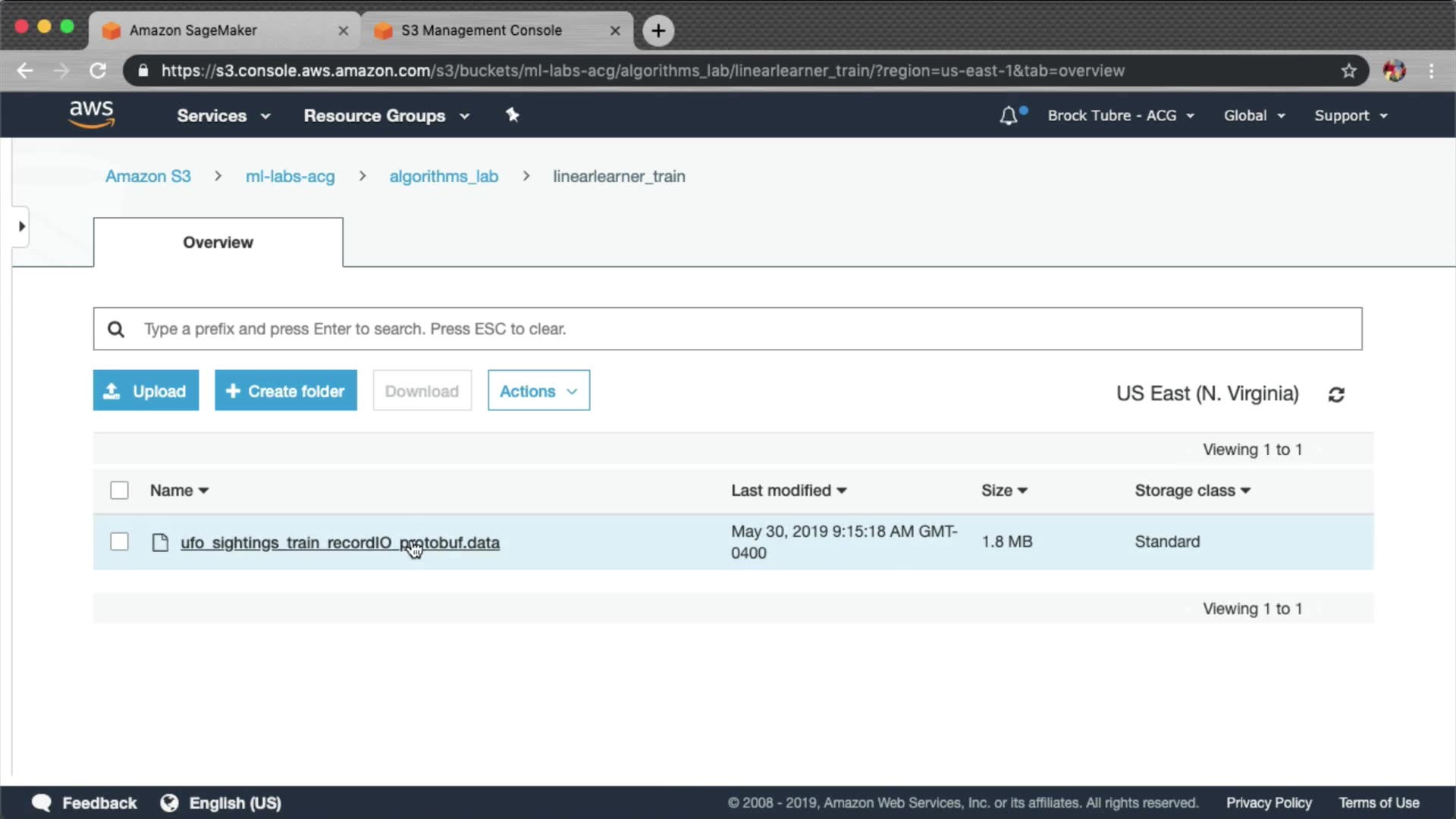Expand the Actions dropdown
Viewport: 1456px width, 819px height.
click(x=538, y=391)
